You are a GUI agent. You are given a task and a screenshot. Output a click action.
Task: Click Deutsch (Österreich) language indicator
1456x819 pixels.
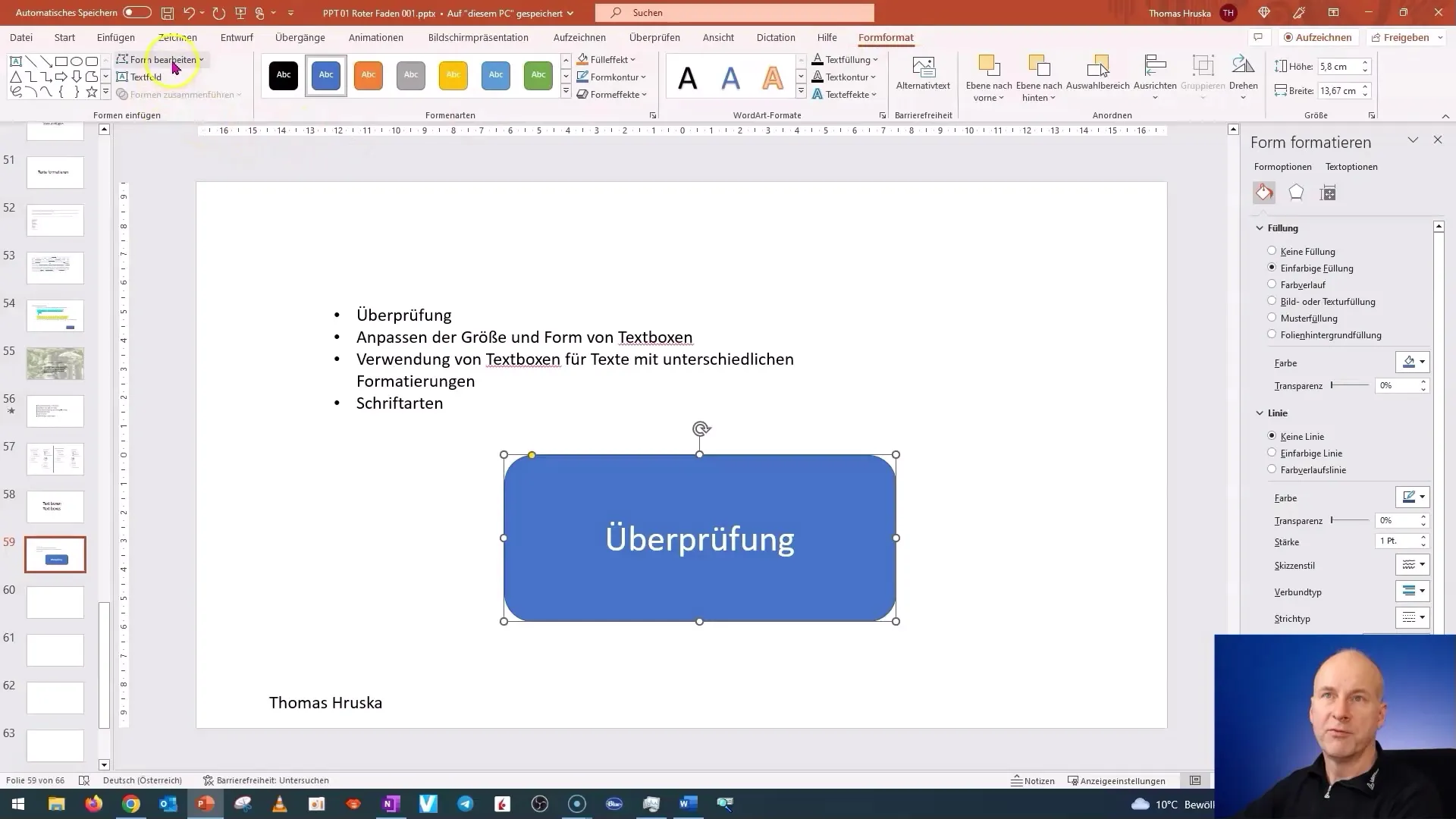143,780
